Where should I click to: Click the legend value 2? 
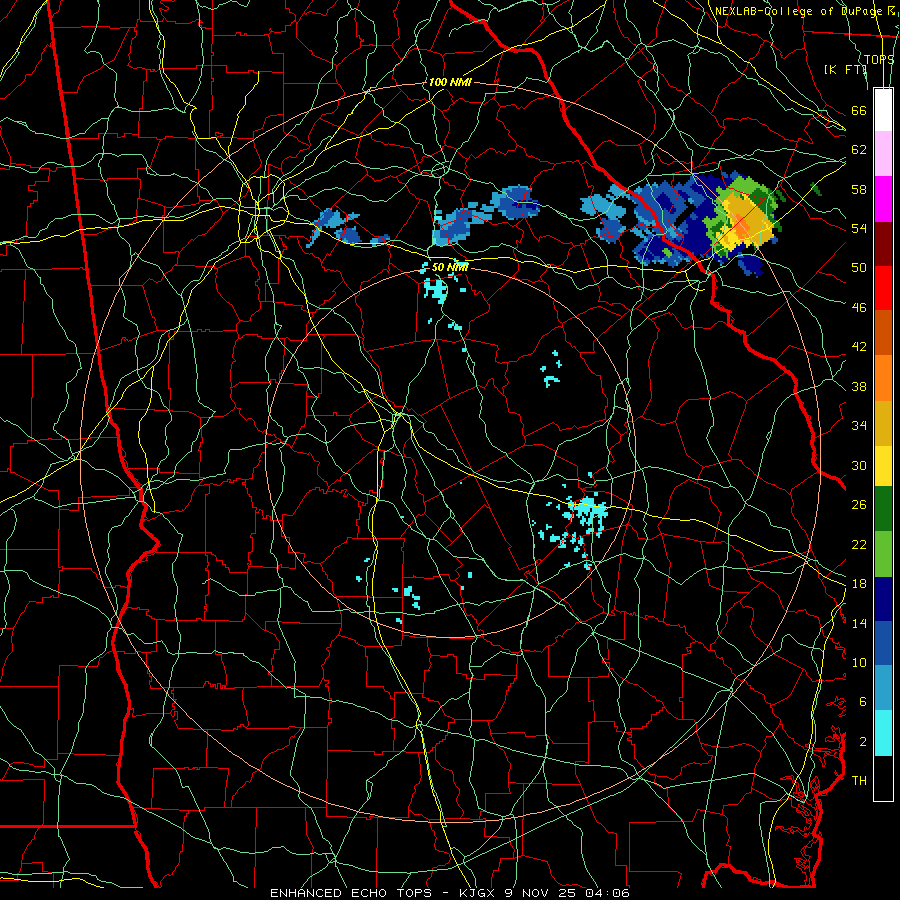click(x=863, y=742)
